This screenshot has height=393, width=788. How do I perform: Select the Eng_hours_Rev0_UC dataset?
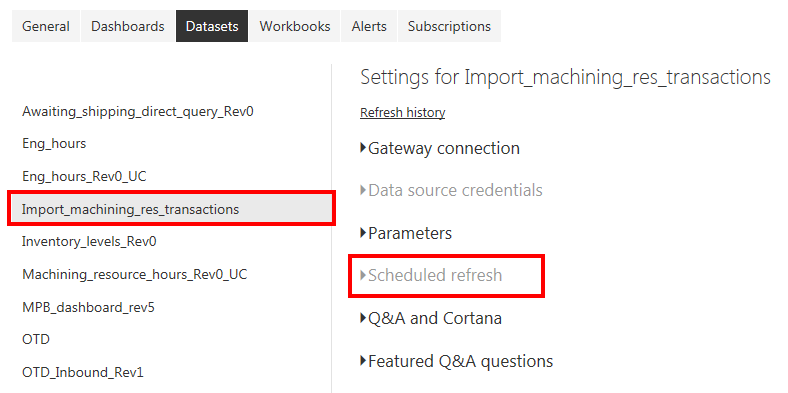[x=84, y=176]
